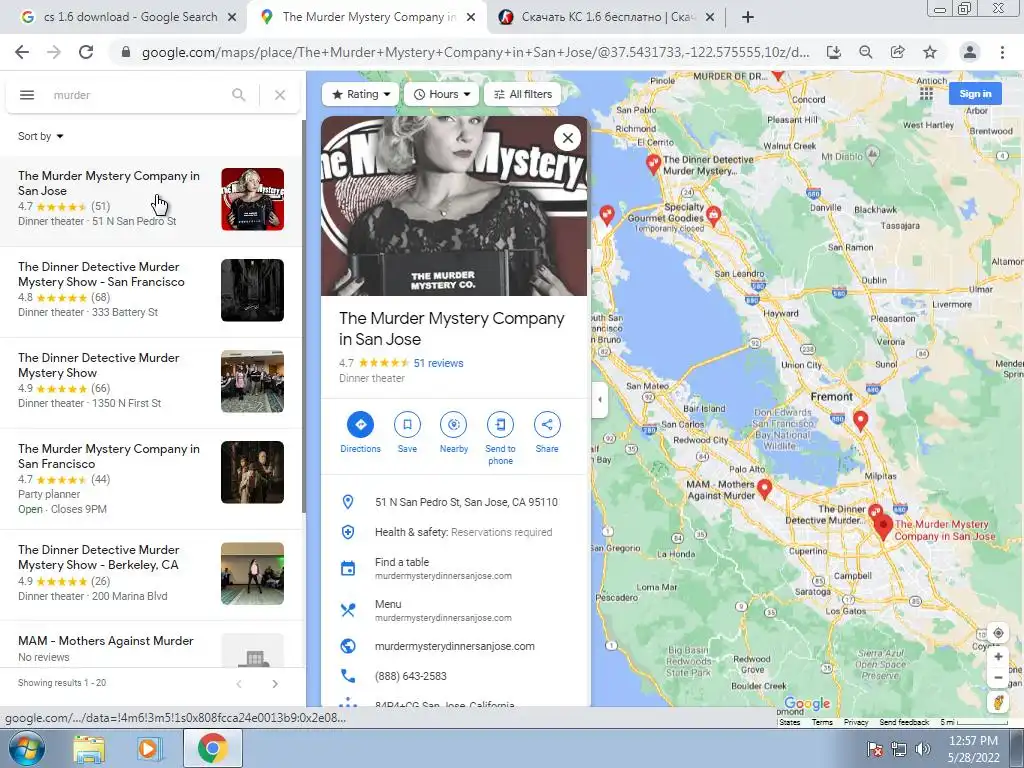Screen dimensions: 1024x768
Task: Expand the Rating filter dropdown
Action: point(361,94)
